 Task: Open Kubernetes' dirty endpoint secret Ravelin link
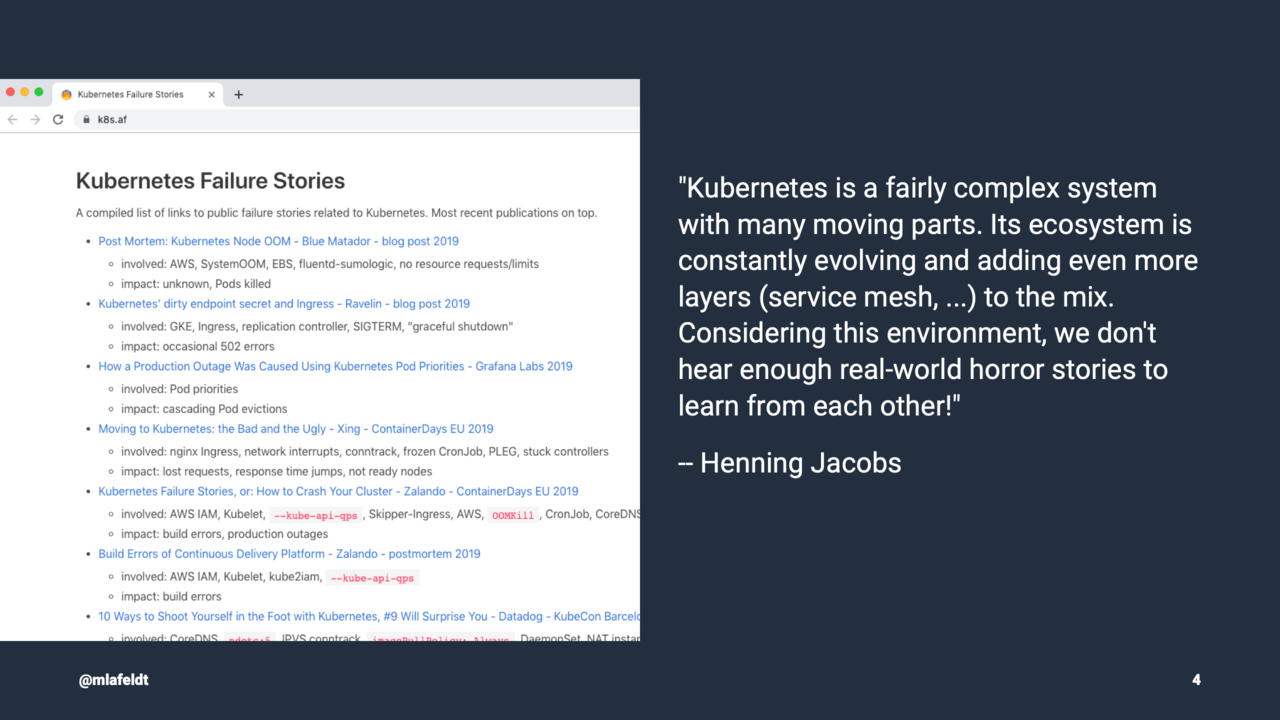[284, 304]
